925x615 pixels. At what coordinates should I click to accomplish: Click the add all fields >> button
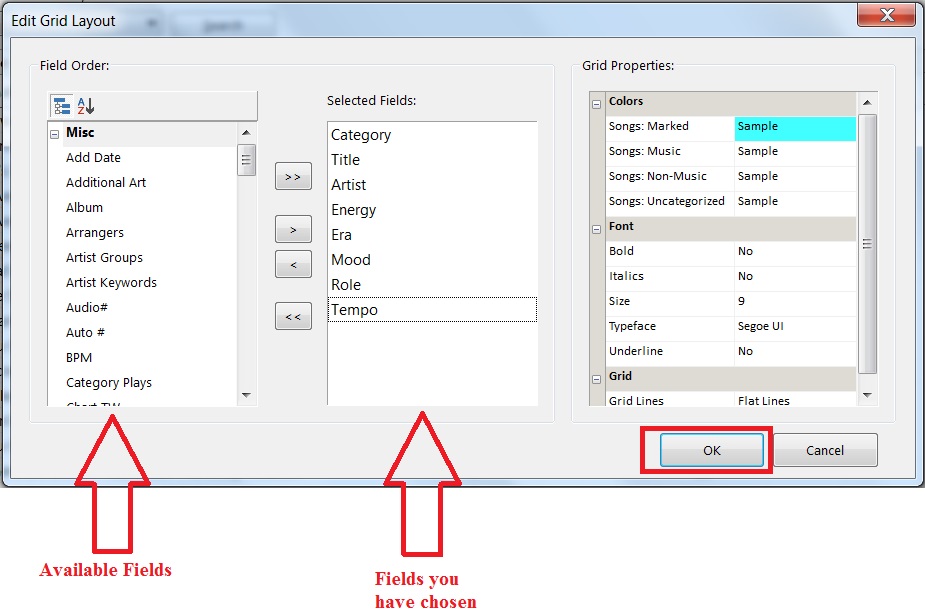pyautogui.click(x=292, y=176)
